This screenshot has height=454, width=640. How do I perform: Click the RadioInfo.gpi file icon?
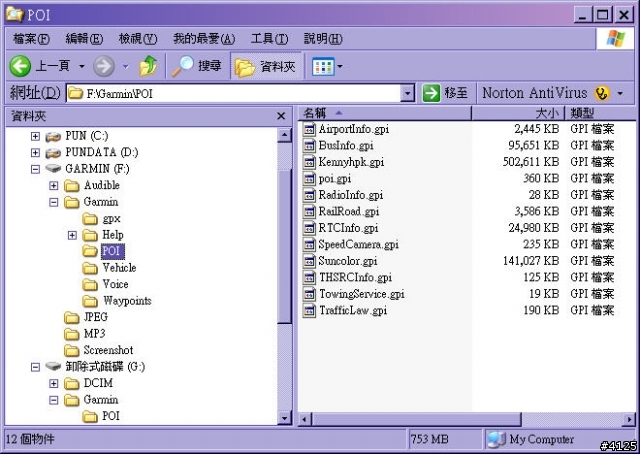309,195
